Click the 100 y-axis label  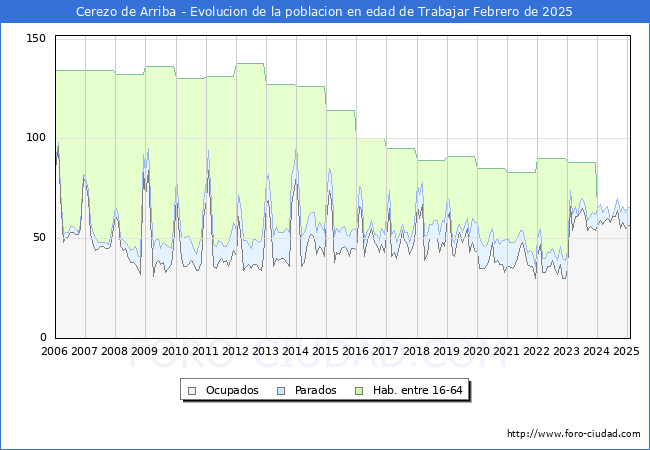(36, 138)
